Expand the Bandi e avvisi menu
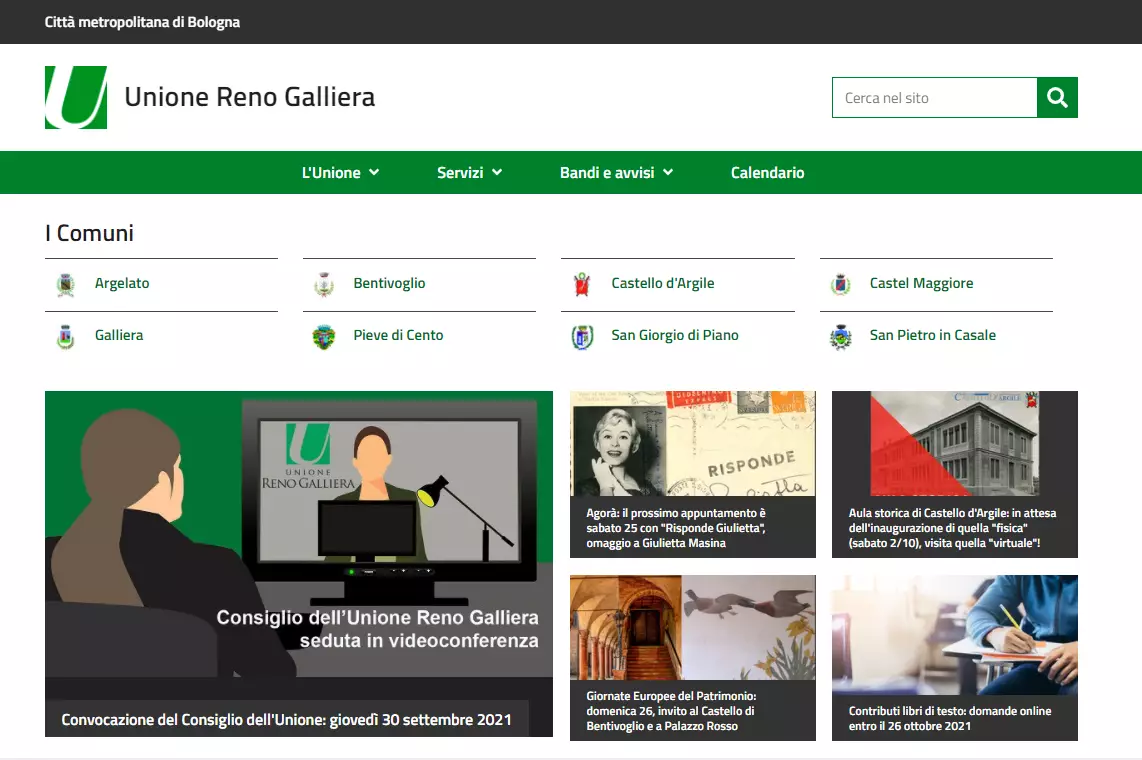 [616, 173]
